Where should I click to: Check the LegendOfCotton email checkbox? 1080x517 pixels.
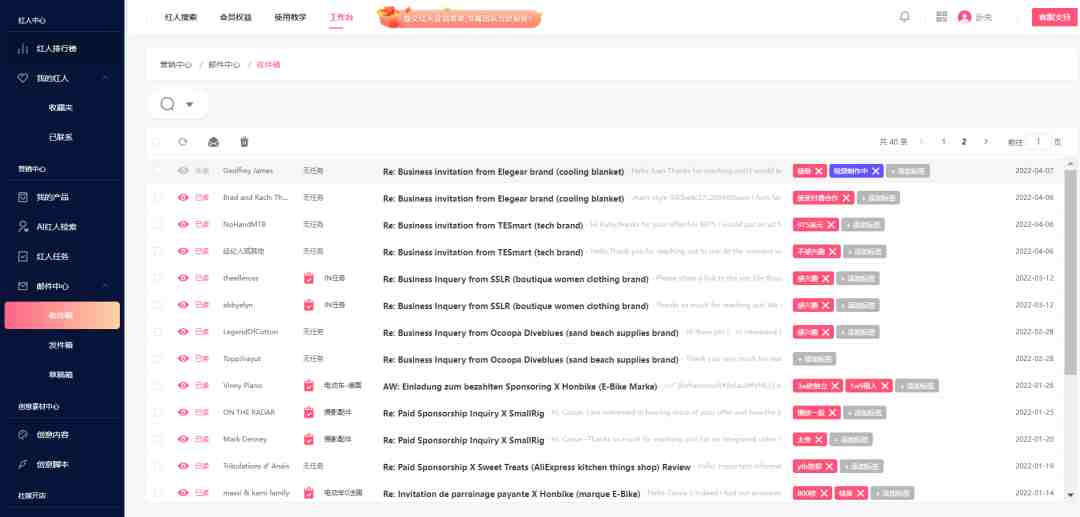[158, 332]
